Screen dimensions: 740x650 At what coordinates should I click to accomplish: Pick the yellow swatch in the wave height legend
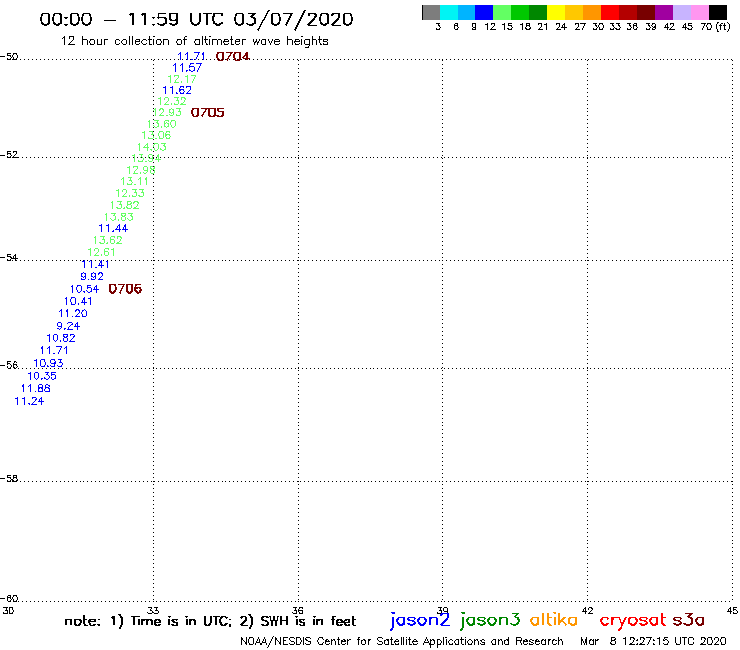point(556,12)
